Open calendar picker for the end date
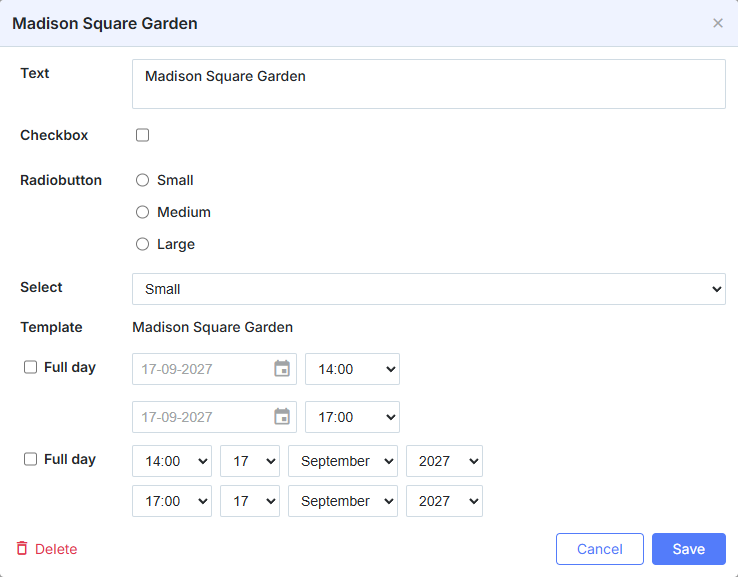This screenshot has width=738, height=577. 282,417
